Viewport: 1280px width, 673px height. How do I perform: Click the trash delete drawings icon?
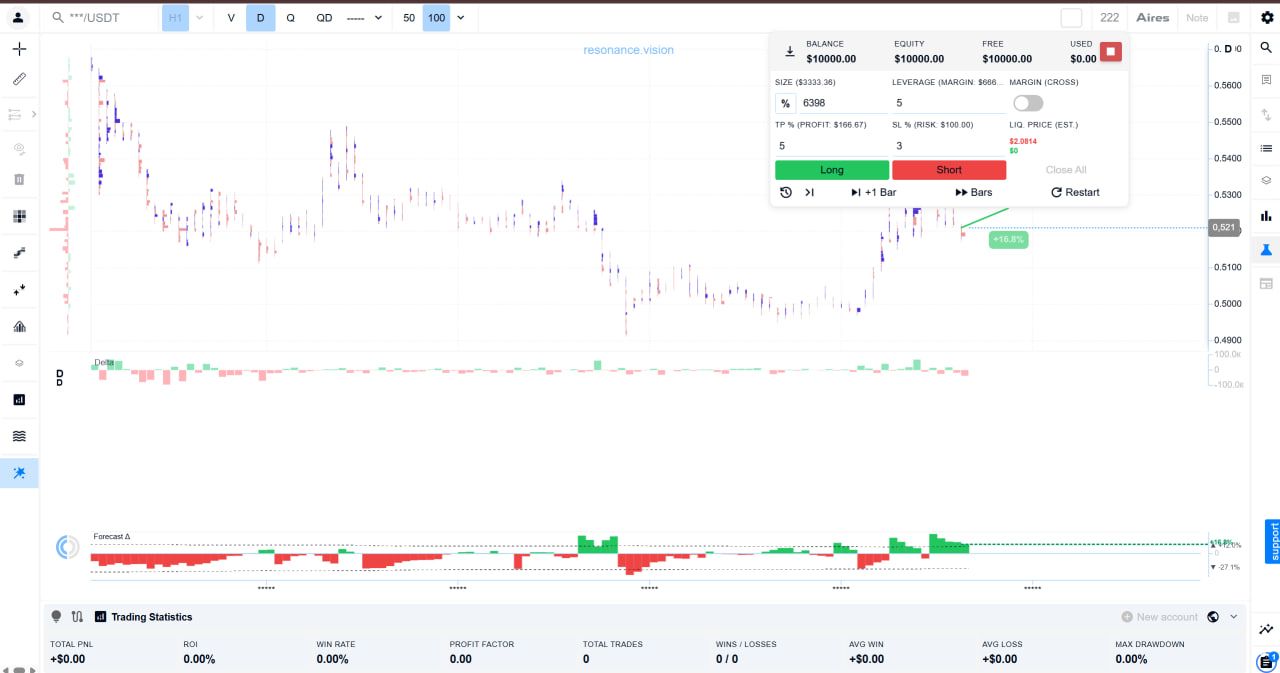[x=19, y=180]
